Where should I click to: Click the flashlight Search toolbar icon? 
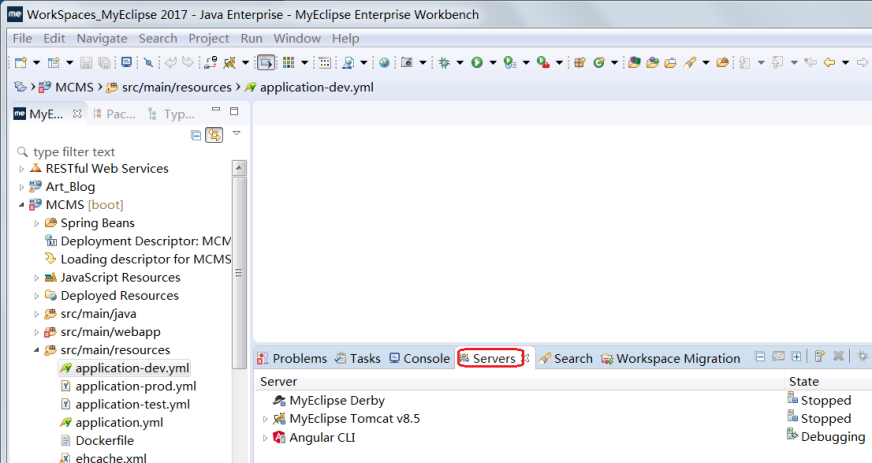690,63
